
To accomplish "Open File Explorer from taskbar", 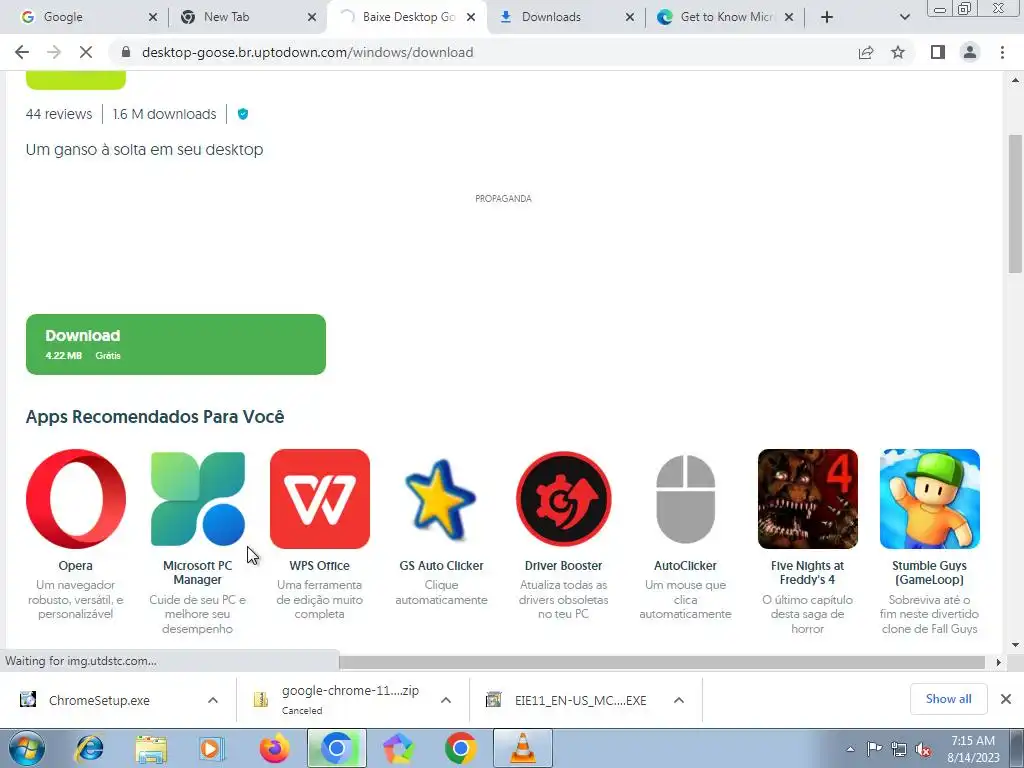I will click(151, 748).
